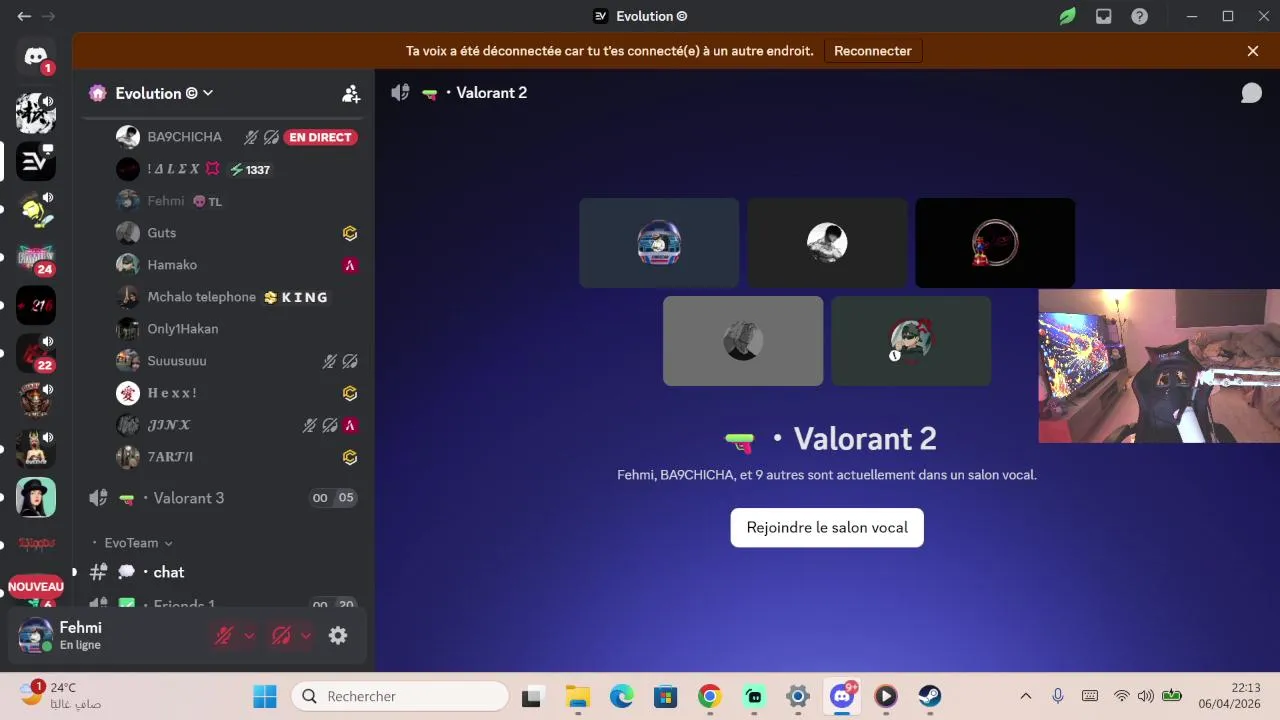Click the green leaf icon in title bar

click(1067, 16)
